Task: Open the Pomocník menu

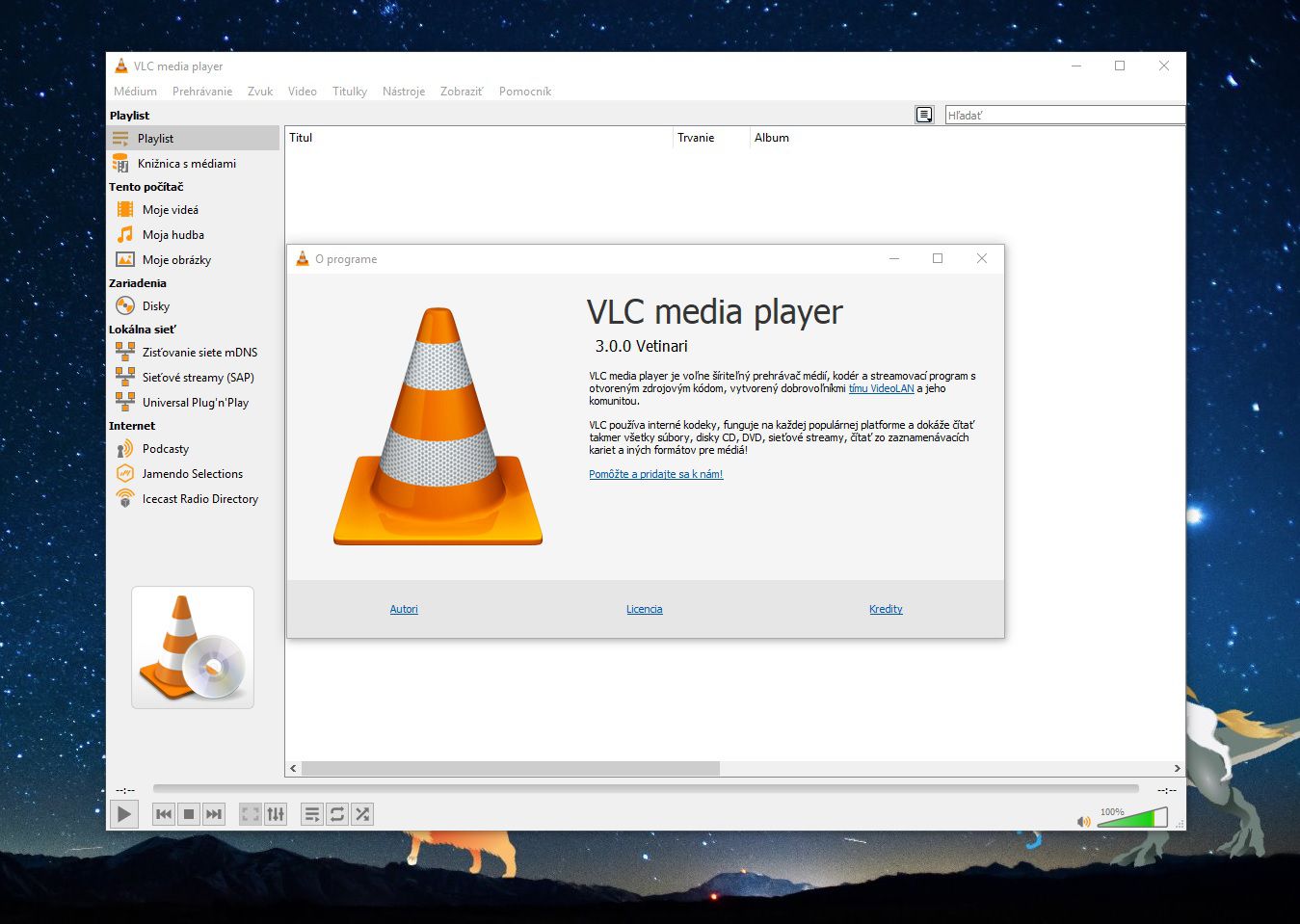Action: pyautogui.click(x=525, y=92)
